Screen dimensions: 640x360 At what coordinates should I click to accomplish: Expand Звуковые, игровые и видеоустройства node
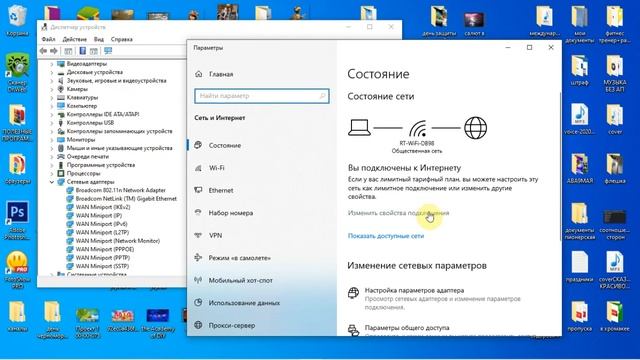point(52,81)
